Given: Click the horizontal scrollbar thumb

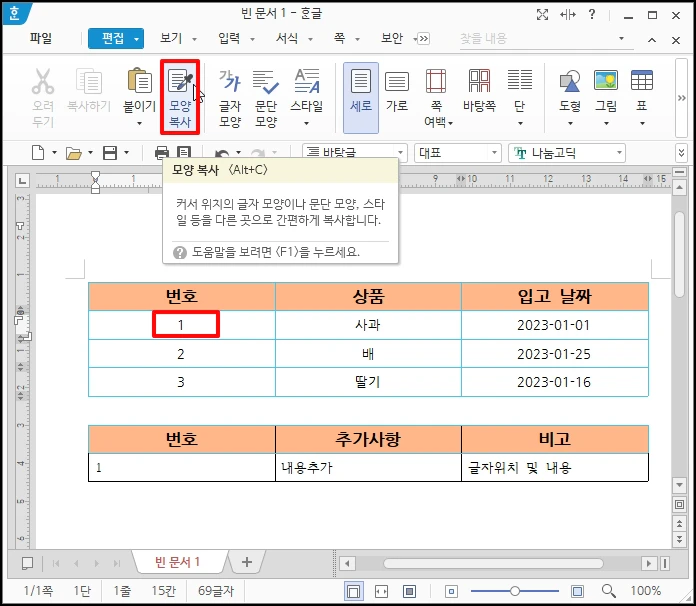Looking at the screenshot, I should (x=493, y=563).
